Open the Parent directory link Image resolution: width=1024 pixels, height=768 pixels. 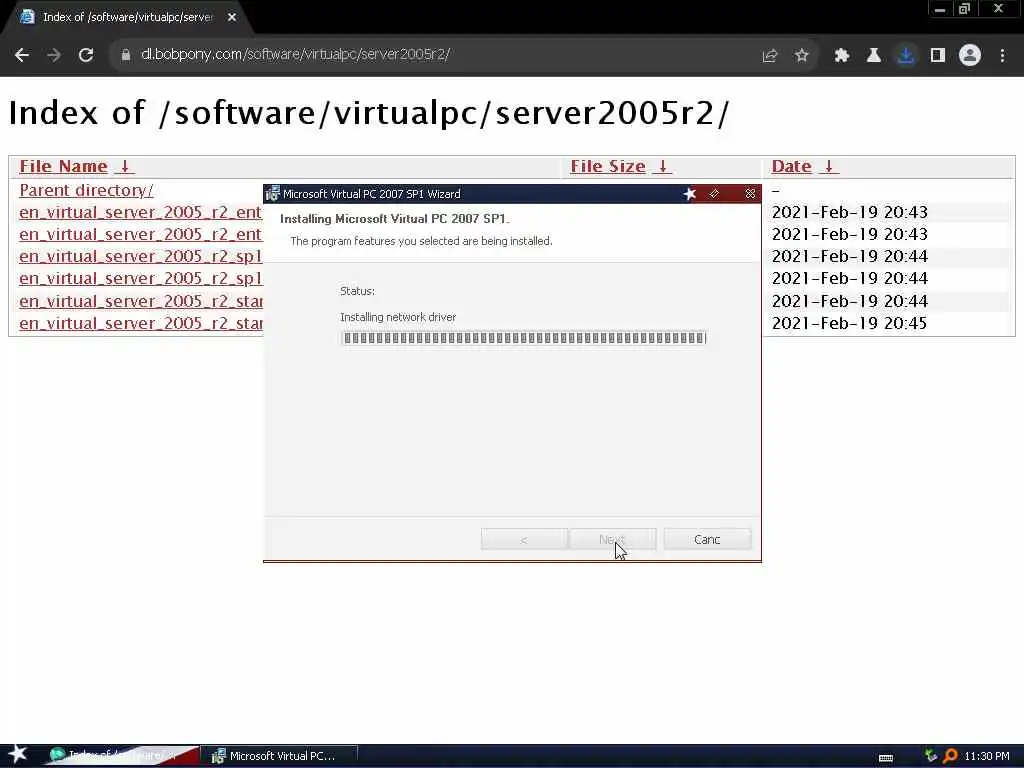pos(86,190)
